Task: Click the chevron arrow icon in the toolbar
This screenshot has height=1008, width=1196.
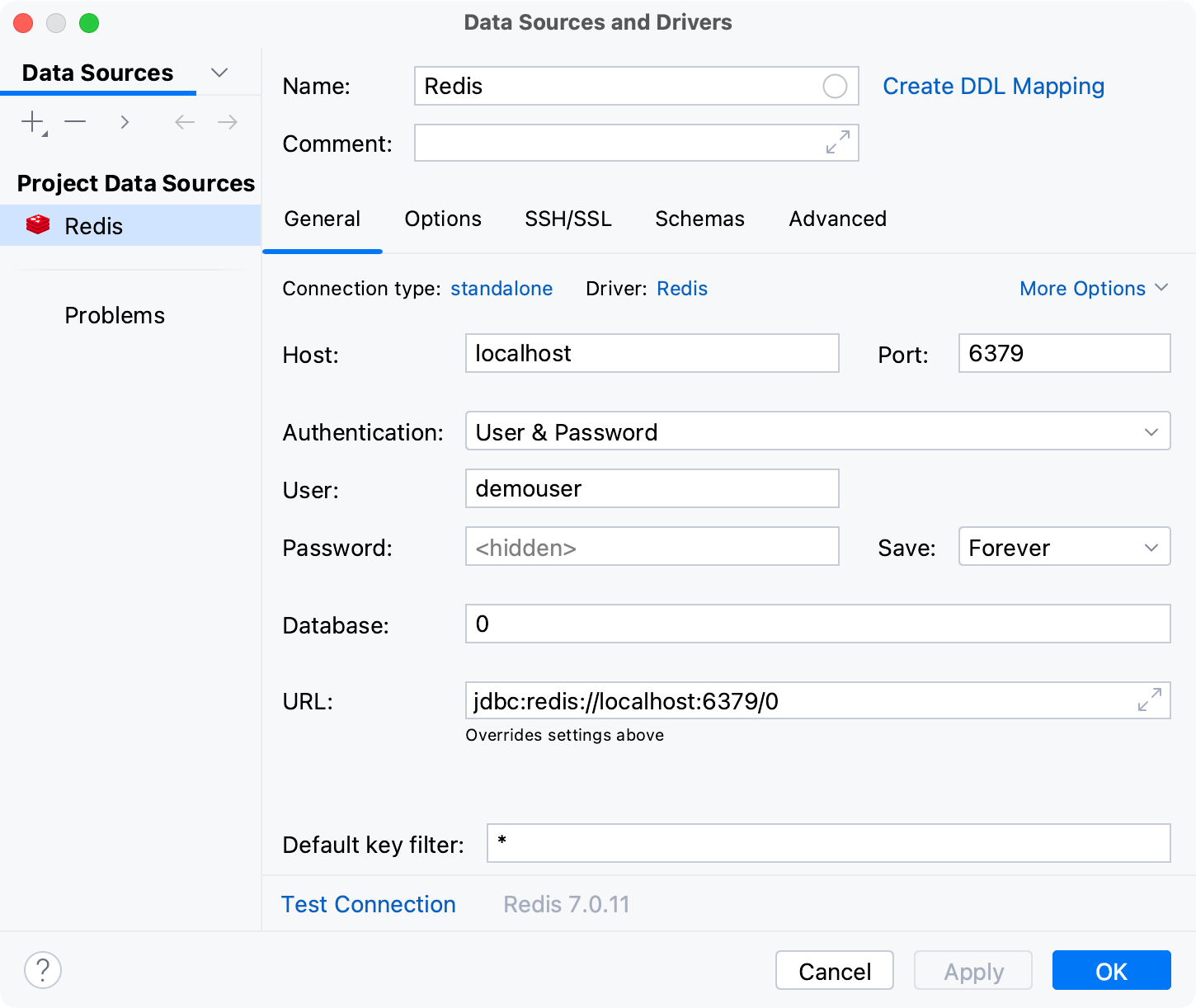Action: pos(125,121)
